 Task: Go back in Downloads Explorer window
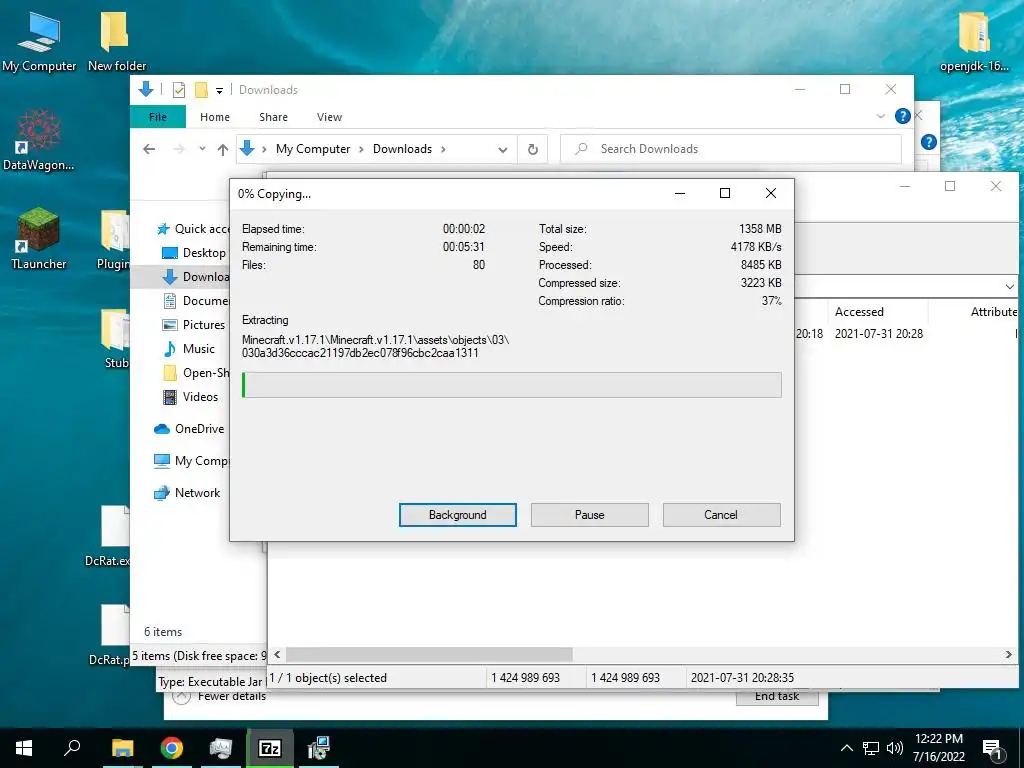pyautogui.click(x=149, y=149)
